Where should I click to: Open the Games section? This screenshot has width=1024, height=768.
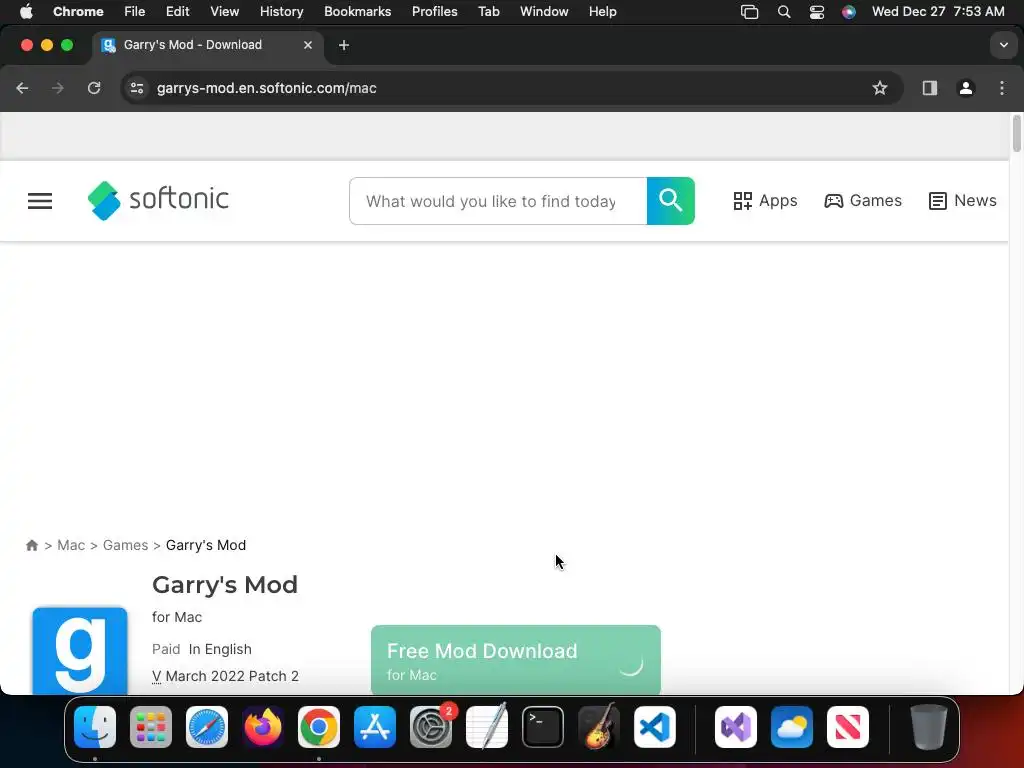(863, 200)
